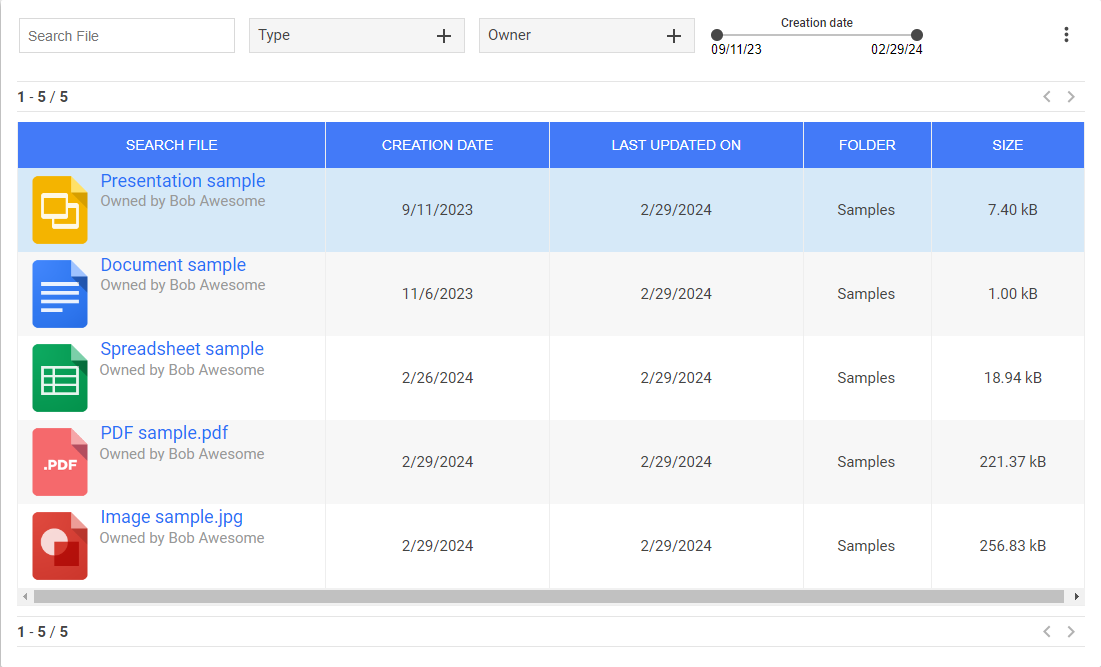
Task: Focus the Search File input box
Action: point(127,36)
